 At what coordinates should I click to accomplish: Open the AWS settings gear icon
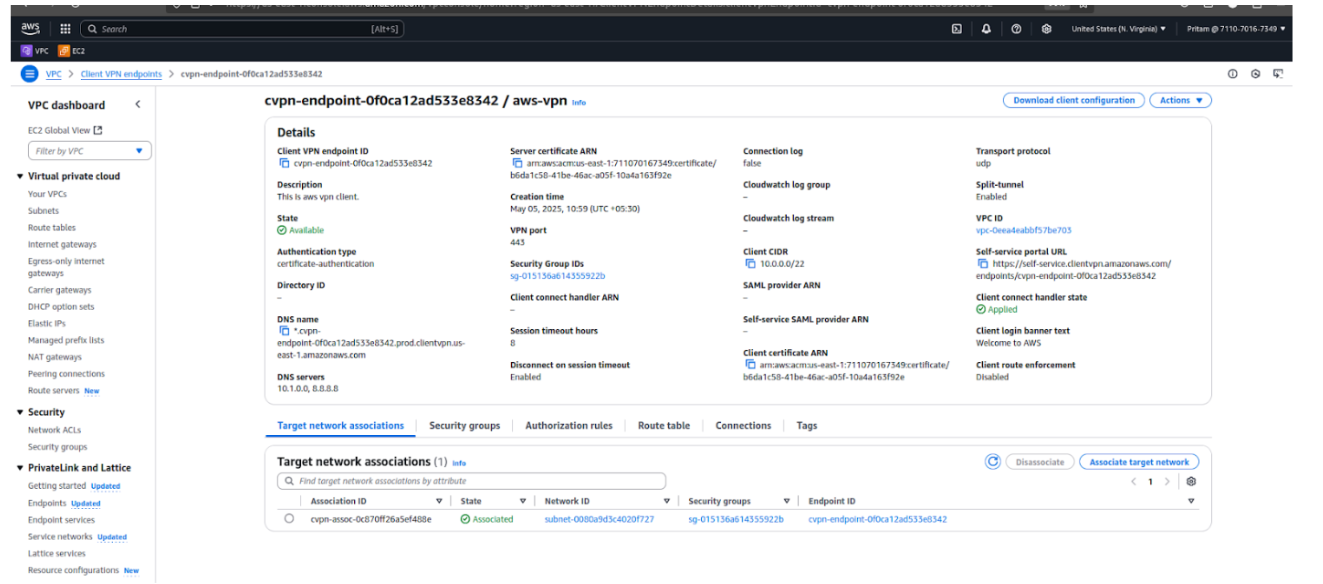pos(1045,28)
